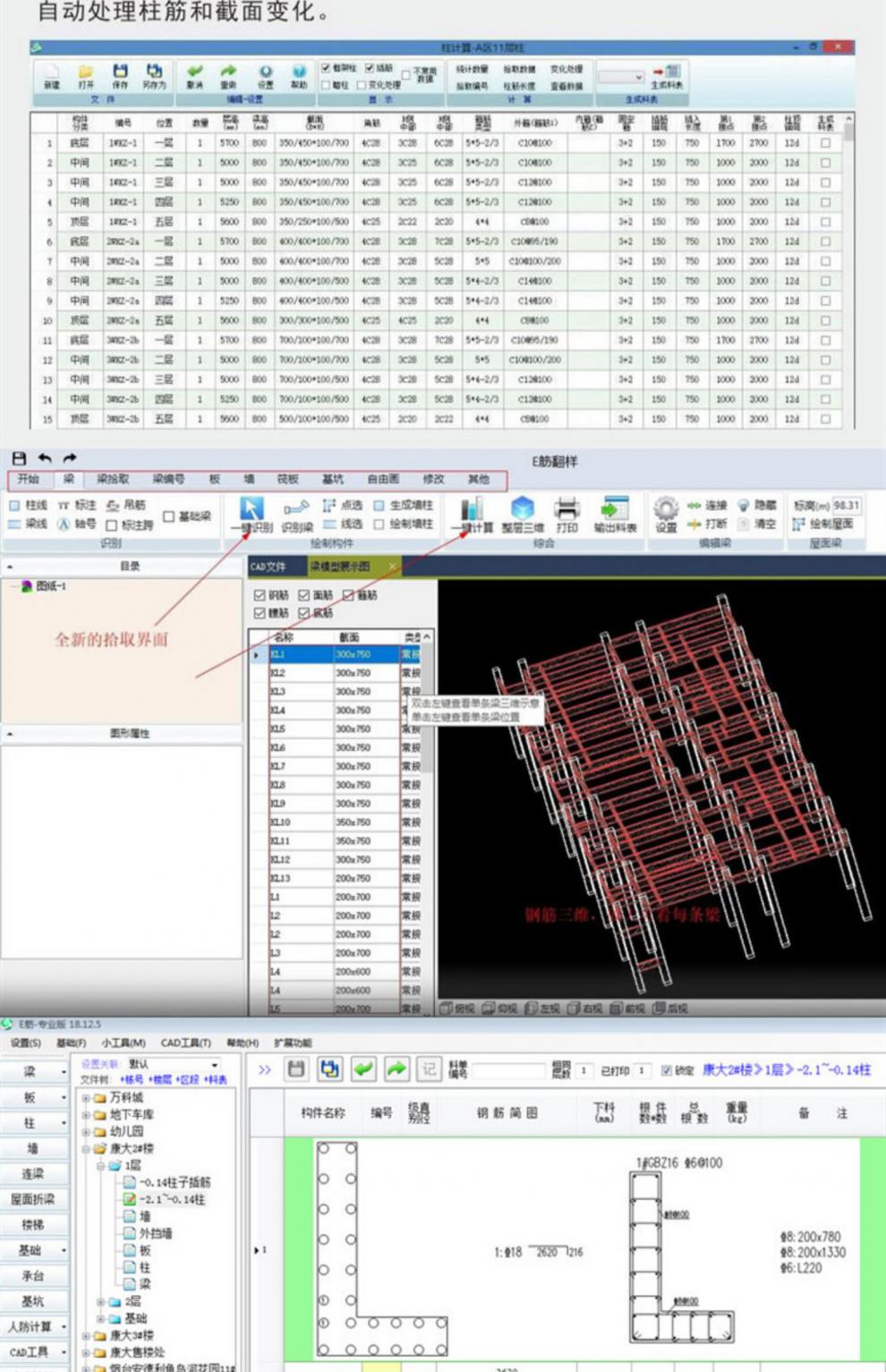Toggle the 锁定 checkbox
886x1372 pixels.
coord(666,1070)
